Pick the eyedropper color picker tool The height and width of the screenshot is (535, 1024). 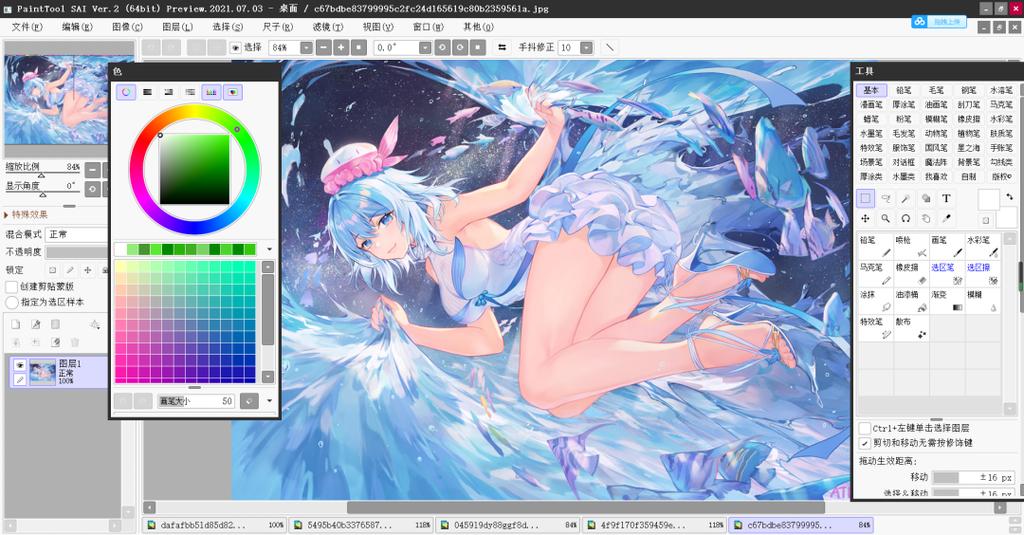tap(946, 218)
